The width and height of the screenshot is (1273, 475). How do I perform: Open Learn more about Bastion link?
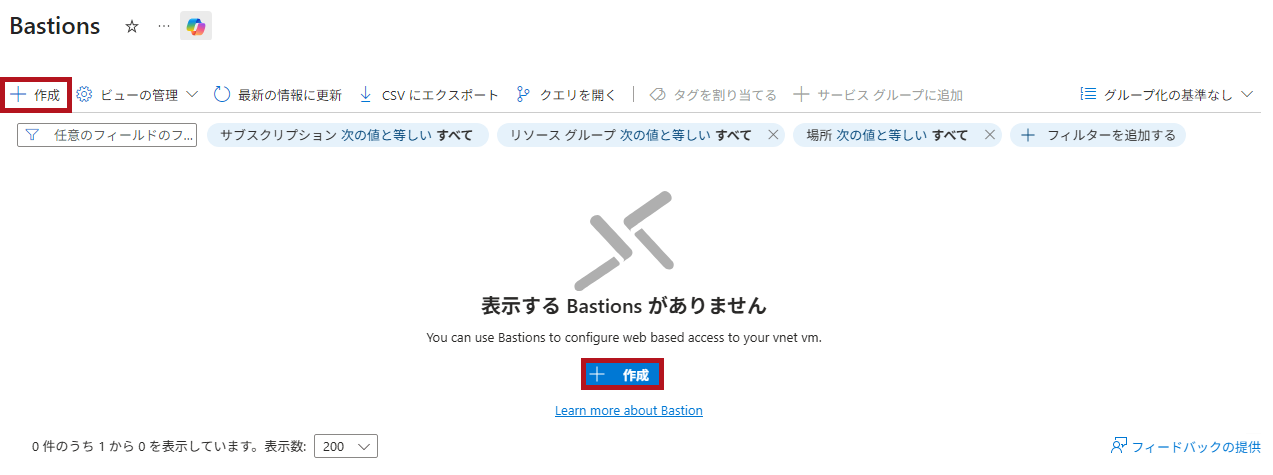pyautogui.click(x=629, y=411)
